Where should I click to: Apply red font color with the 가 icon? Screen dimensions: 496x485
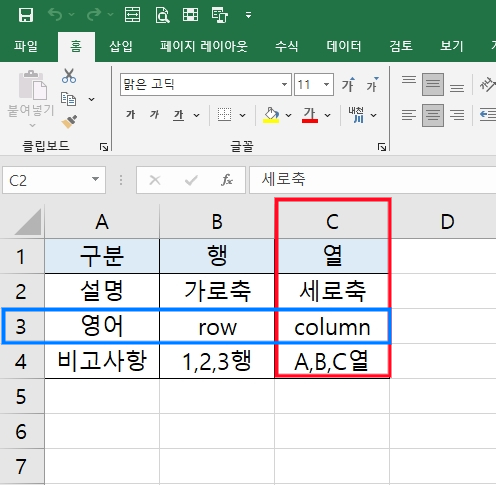pyautogui.click(x=310, y=115)
